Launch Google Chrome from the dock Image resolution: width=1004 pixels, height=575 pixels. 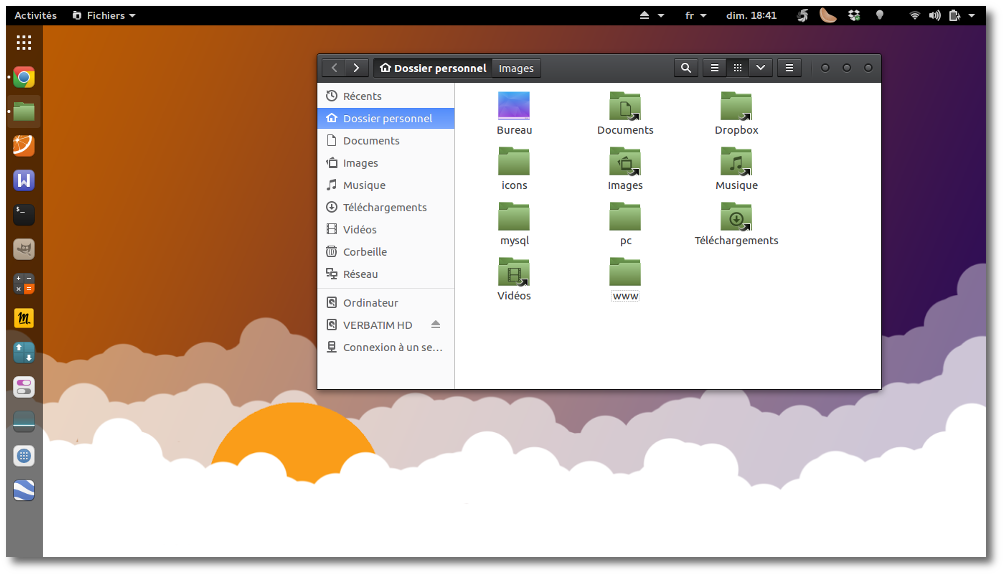click(24, 77)
